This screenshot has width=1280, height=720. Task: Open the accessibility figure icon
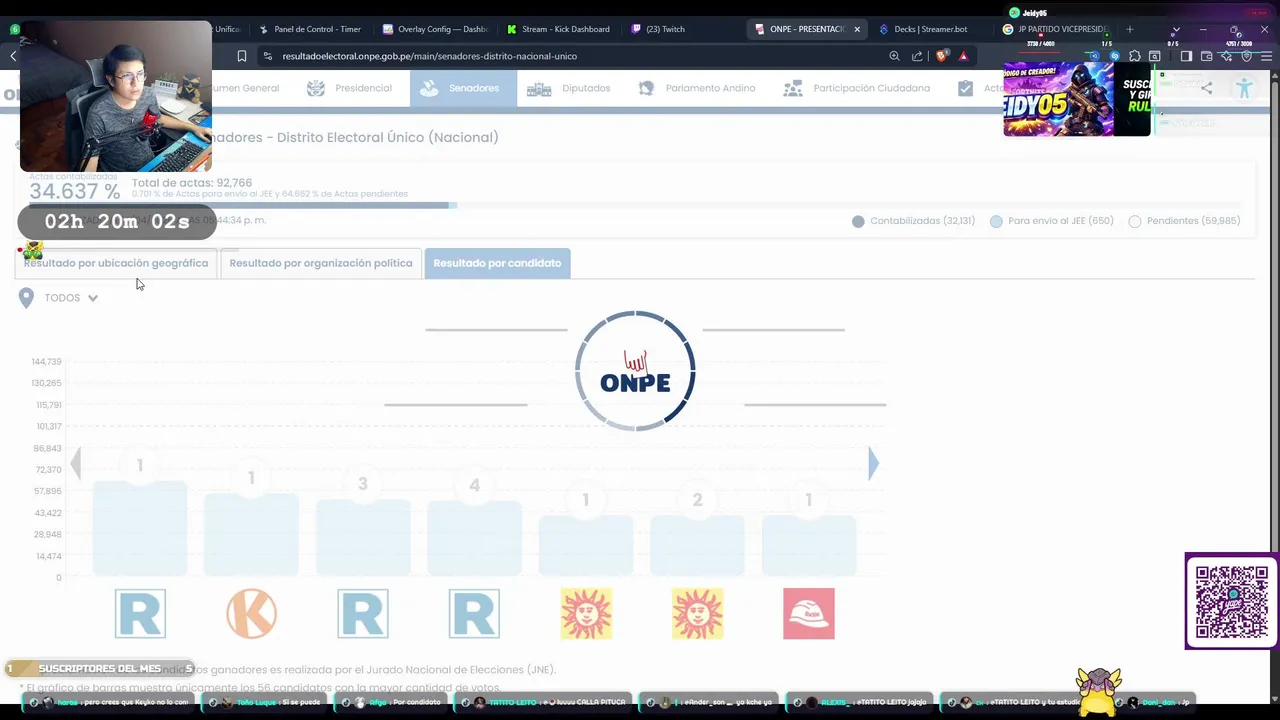(x=1244, y=88)
